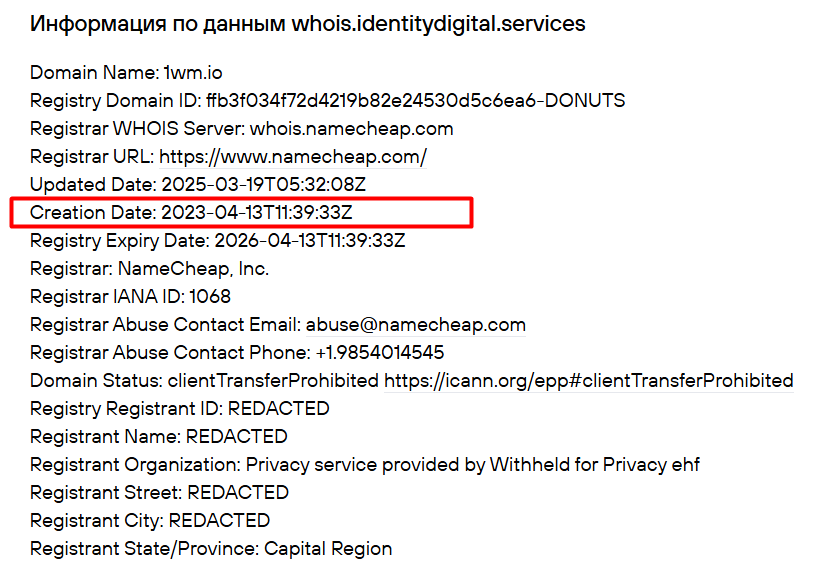
Task: Click the heading mentioning whois.identitydigital.services
Action: click(x=307, y=24)
